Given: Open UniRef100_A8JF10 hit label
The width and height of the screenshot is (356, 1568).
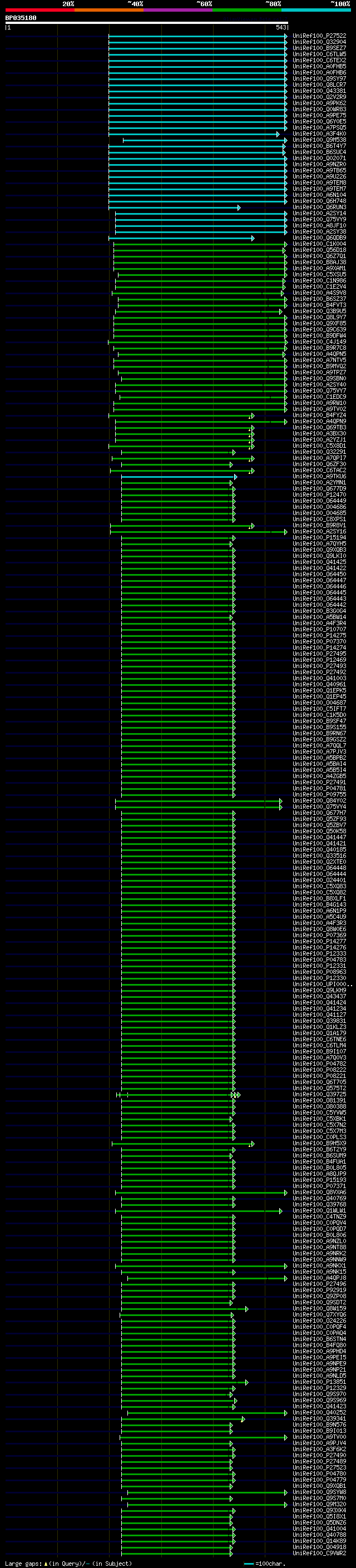Looking at the screenshot, I should [319, 226].
